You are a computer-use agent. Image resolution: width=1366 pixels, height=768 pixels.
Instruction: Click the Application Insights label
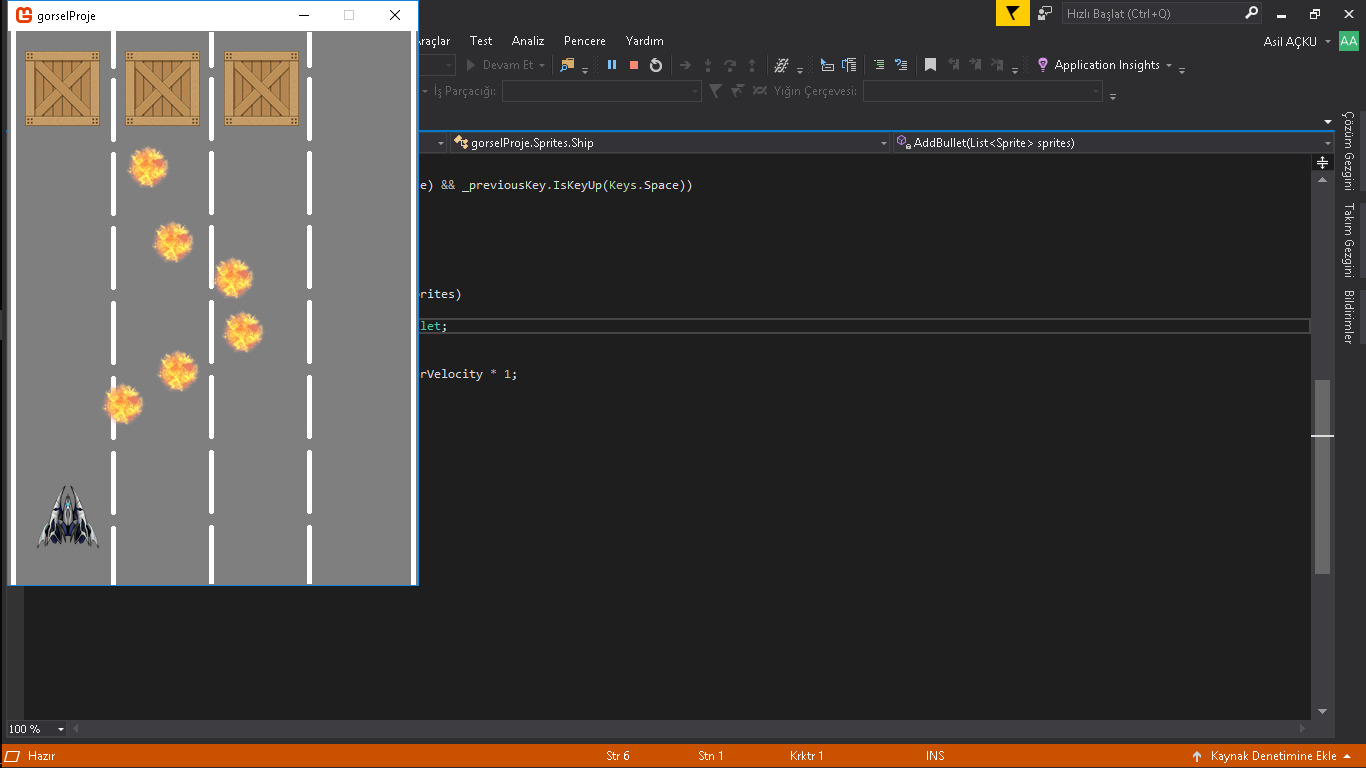pos(1107,65)
